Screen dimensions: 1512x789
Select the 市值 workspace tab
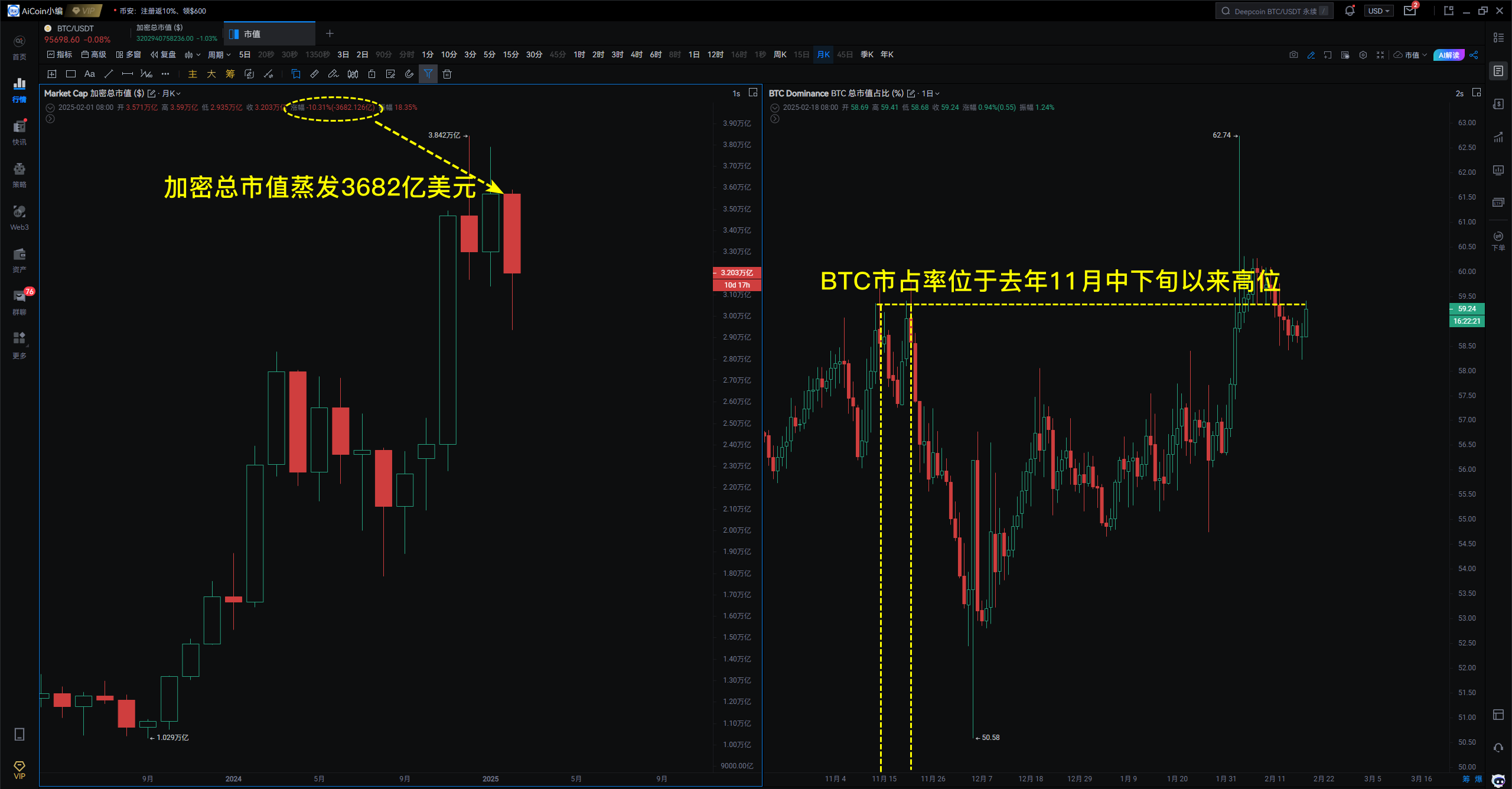coord(269,34)
